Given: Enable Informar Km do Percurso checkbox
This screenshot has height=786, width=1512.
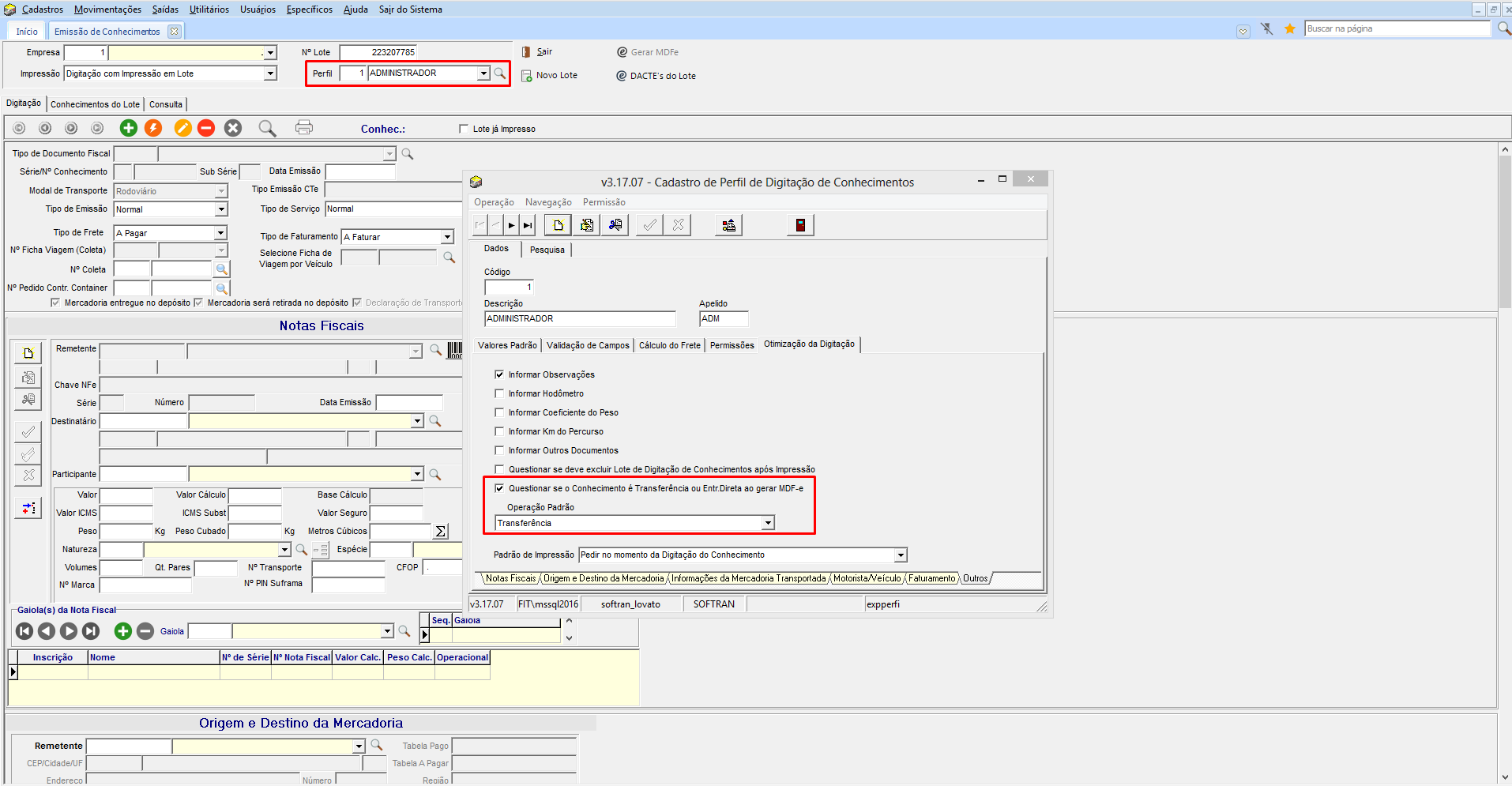Looking at the screenshot, I should (x=499, y=431).
